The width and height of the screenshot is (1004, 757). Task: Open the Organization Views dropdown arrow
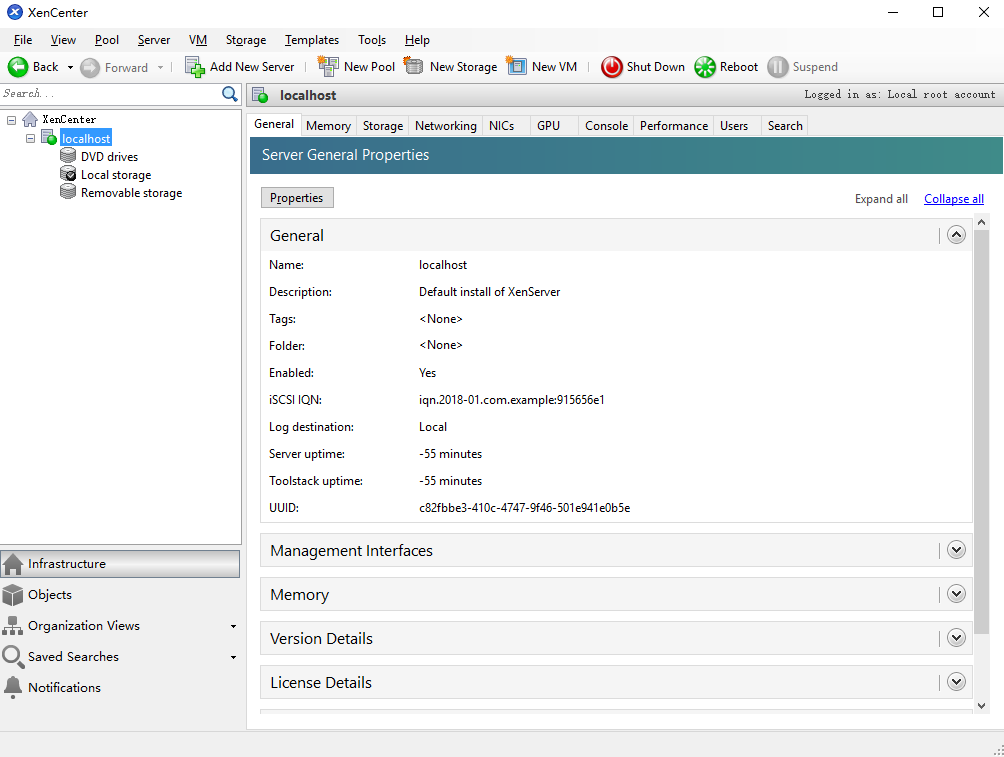[233, 626]
